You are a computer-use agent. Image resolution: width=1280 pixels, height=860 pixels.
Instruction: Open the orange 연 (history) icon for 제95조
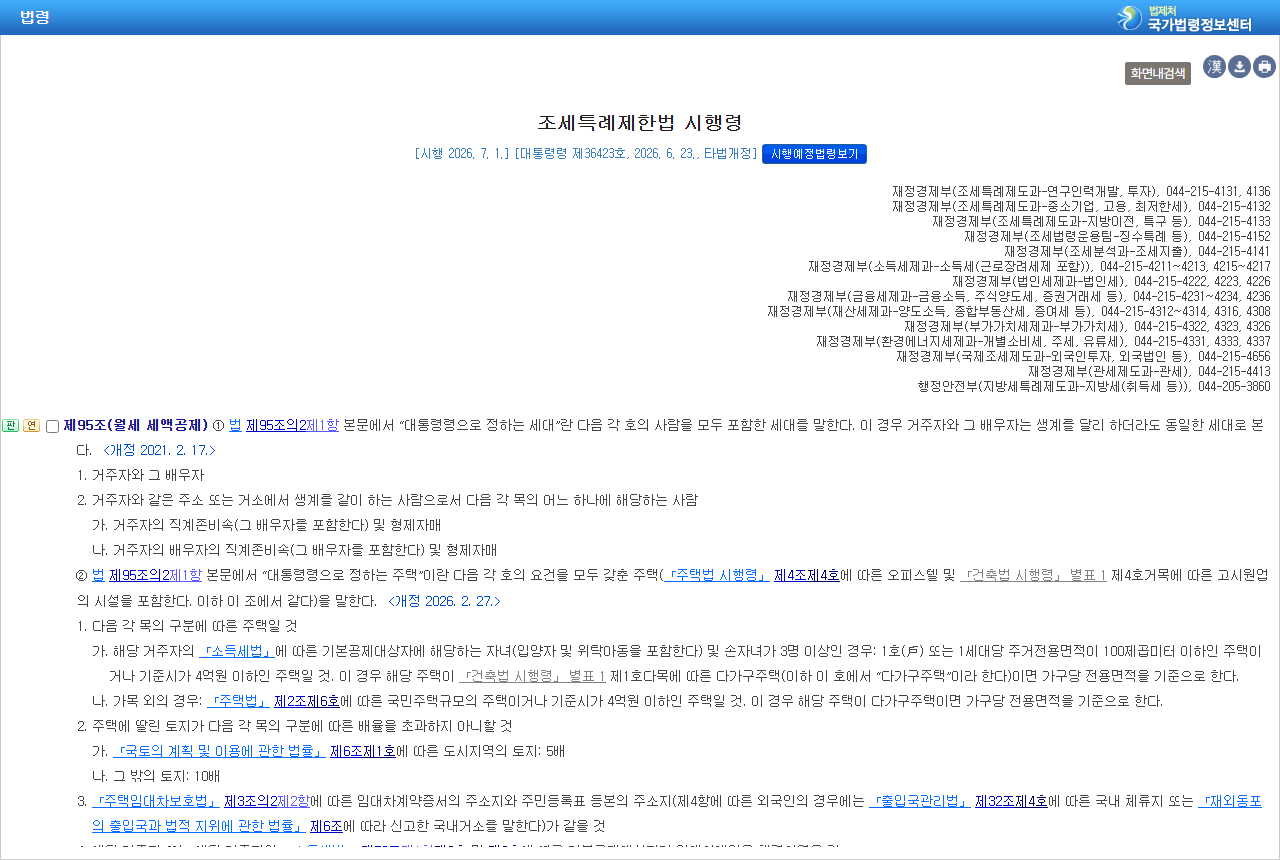click(x=31, y=426)
